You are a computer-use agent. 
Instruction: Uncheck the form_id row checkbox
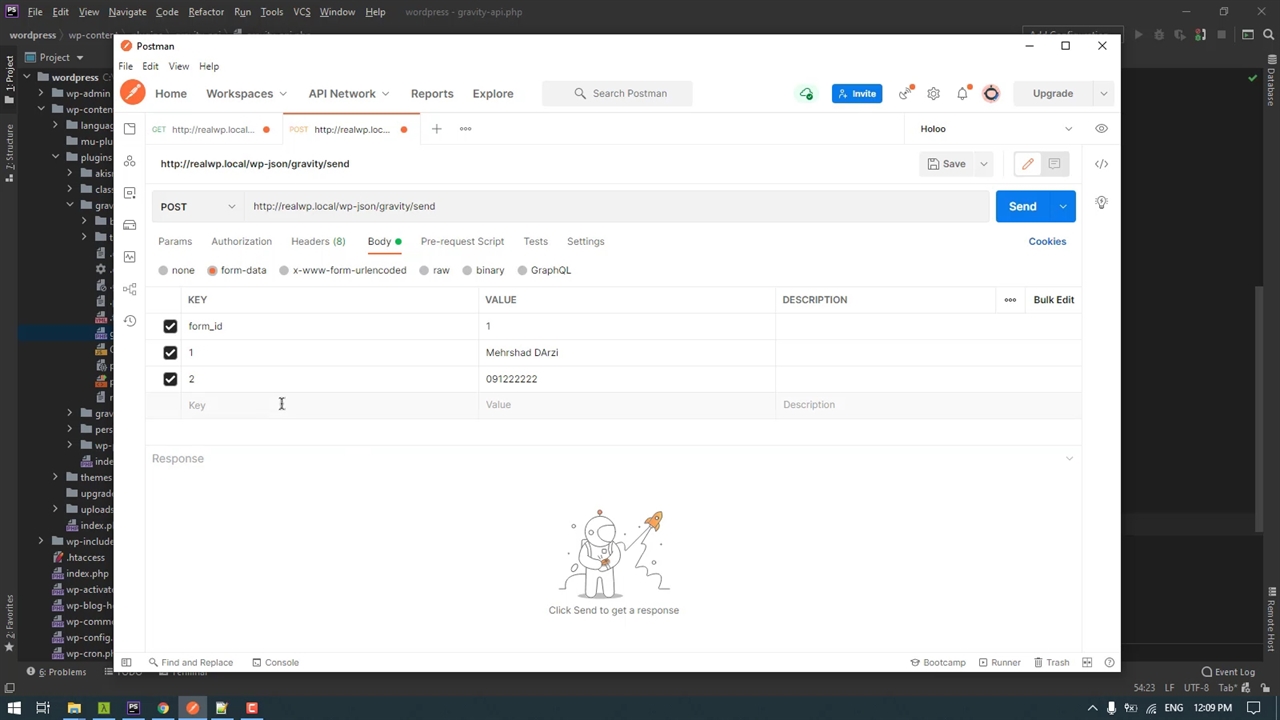170,326
